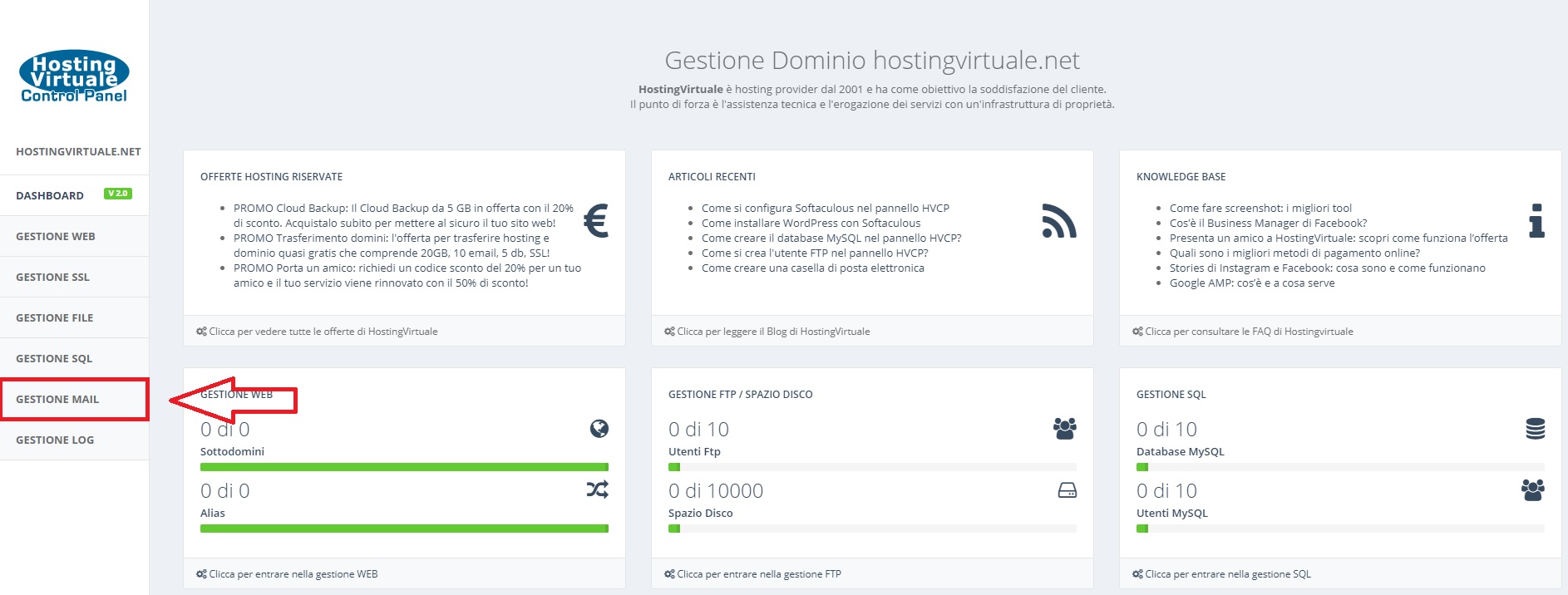The height and width of the screenshot is (595, 1568).
Task: Click gears icon in gestione FTP footer
Action: pyautogui.click(x=669, y=574)
